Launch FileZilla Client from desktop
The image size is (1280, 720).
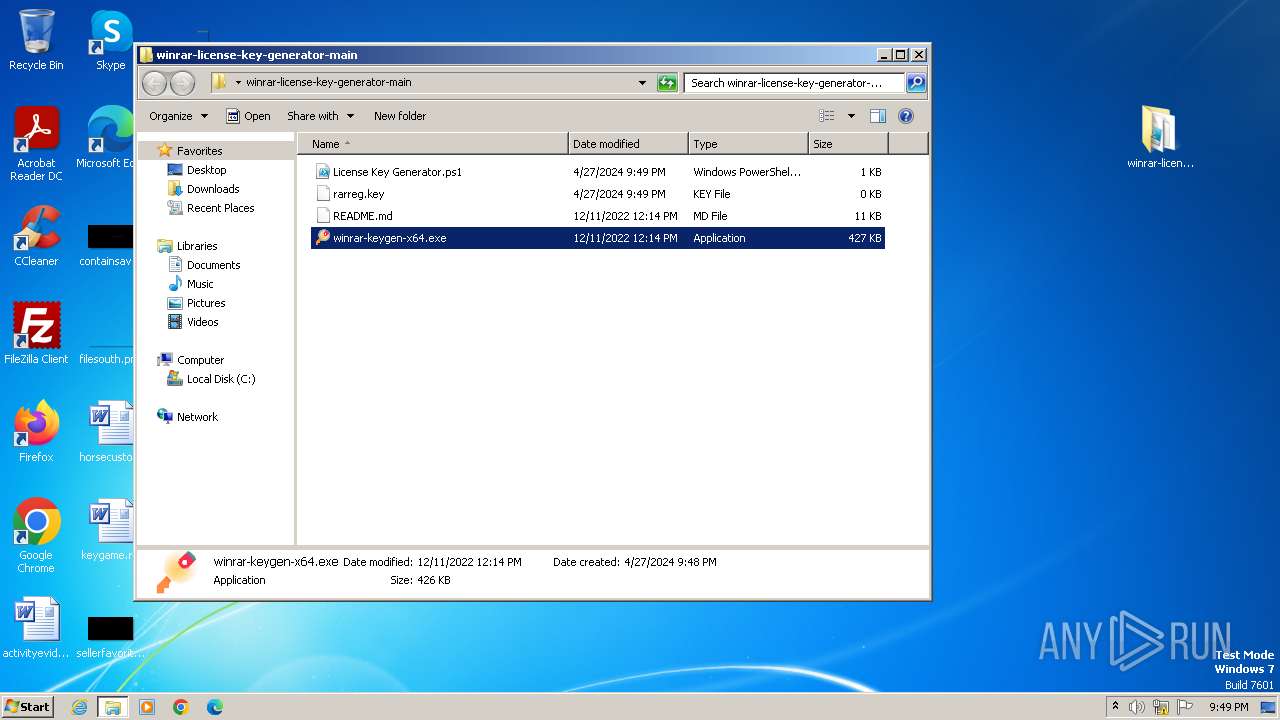tap(36, 333)
